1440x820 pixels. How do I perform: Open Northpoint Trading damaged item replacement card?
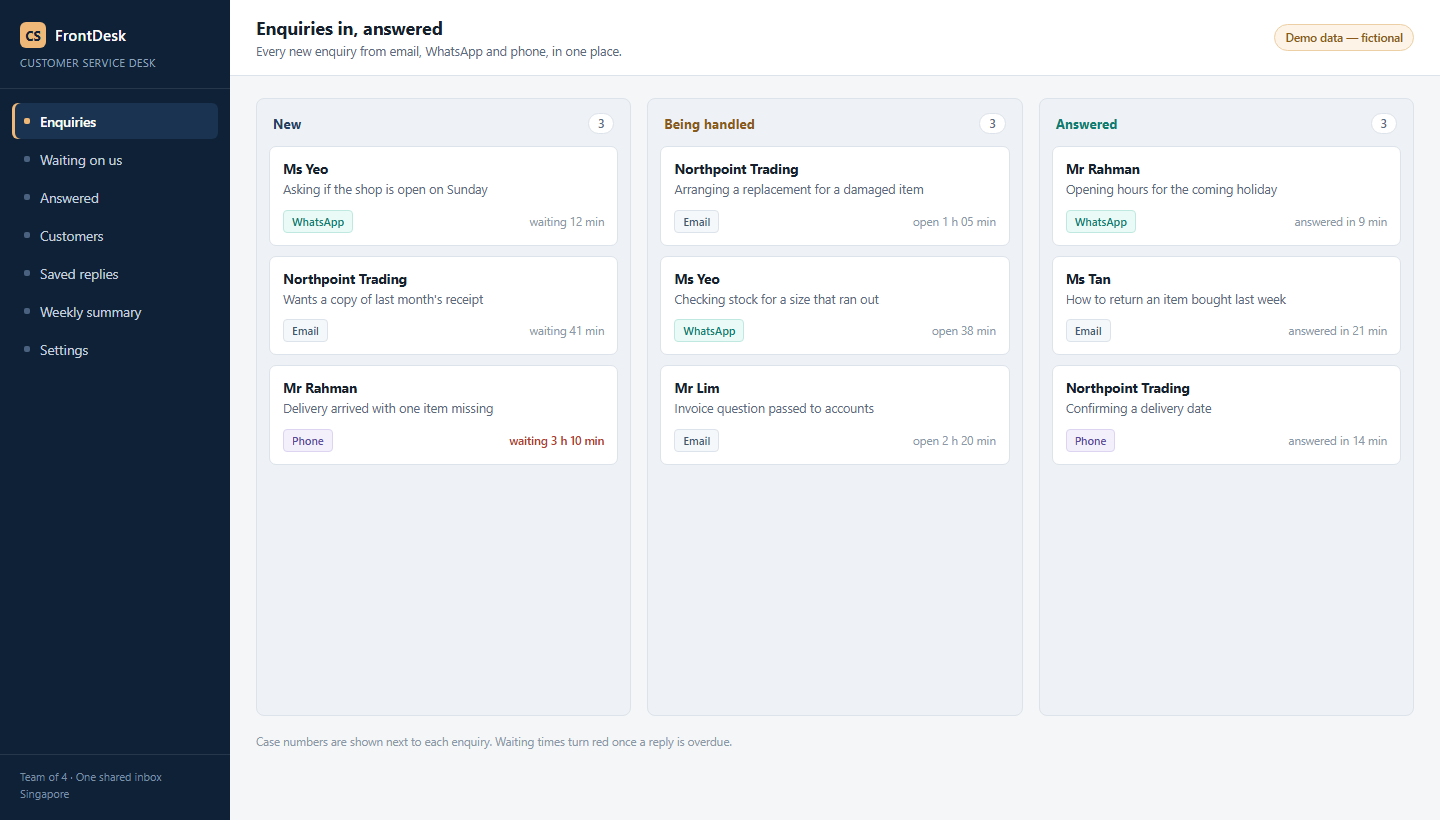pos(835,196)
